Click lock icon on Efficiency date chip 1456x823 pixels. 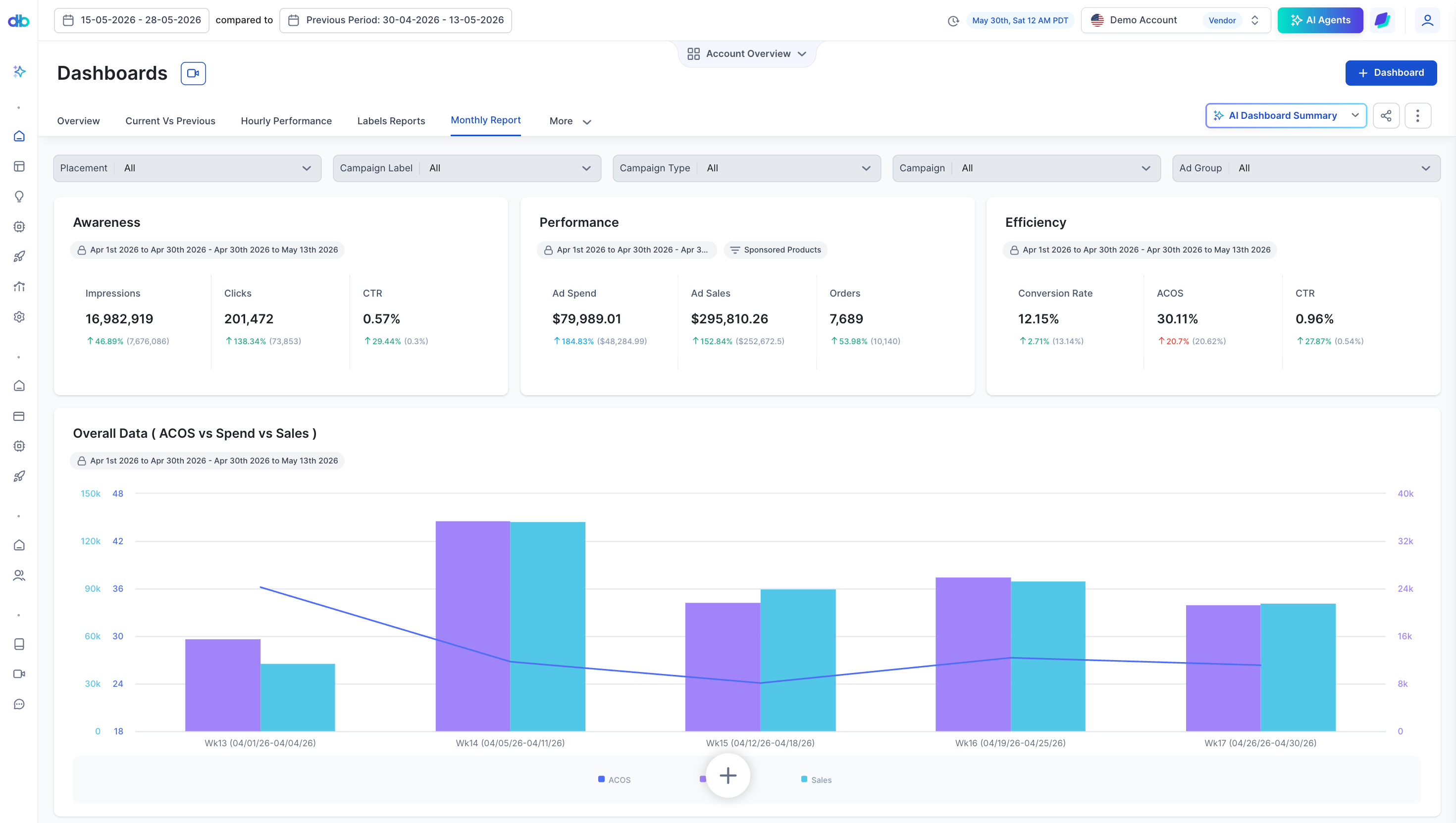point(1015,250)
